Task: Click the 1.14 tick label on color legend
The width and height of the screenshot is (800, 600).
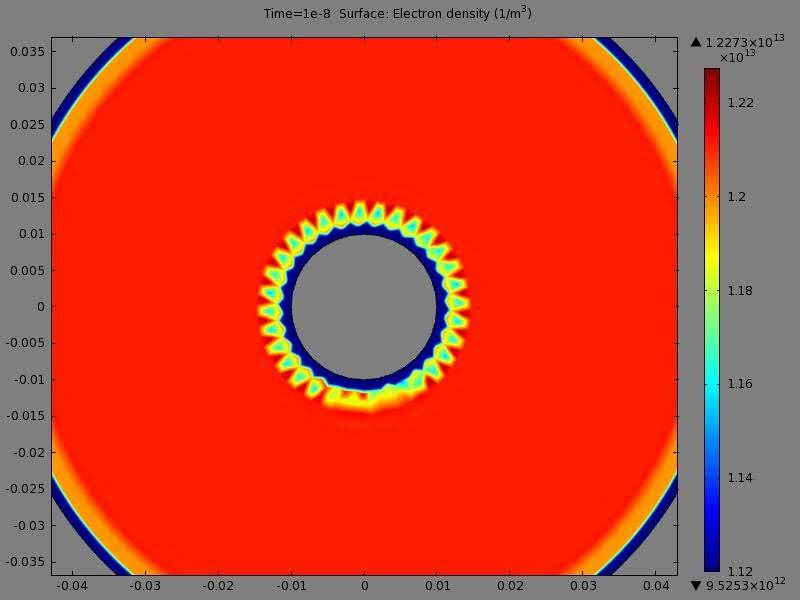Action: (x=740, y=478)
